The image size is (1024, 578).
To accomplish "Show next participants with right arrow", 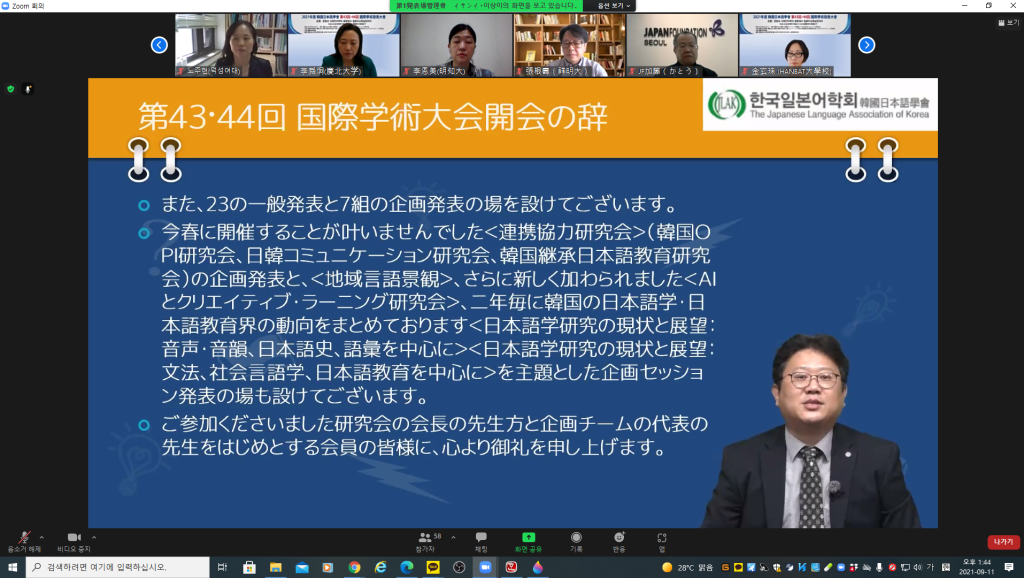I will [x=866, y=45].
